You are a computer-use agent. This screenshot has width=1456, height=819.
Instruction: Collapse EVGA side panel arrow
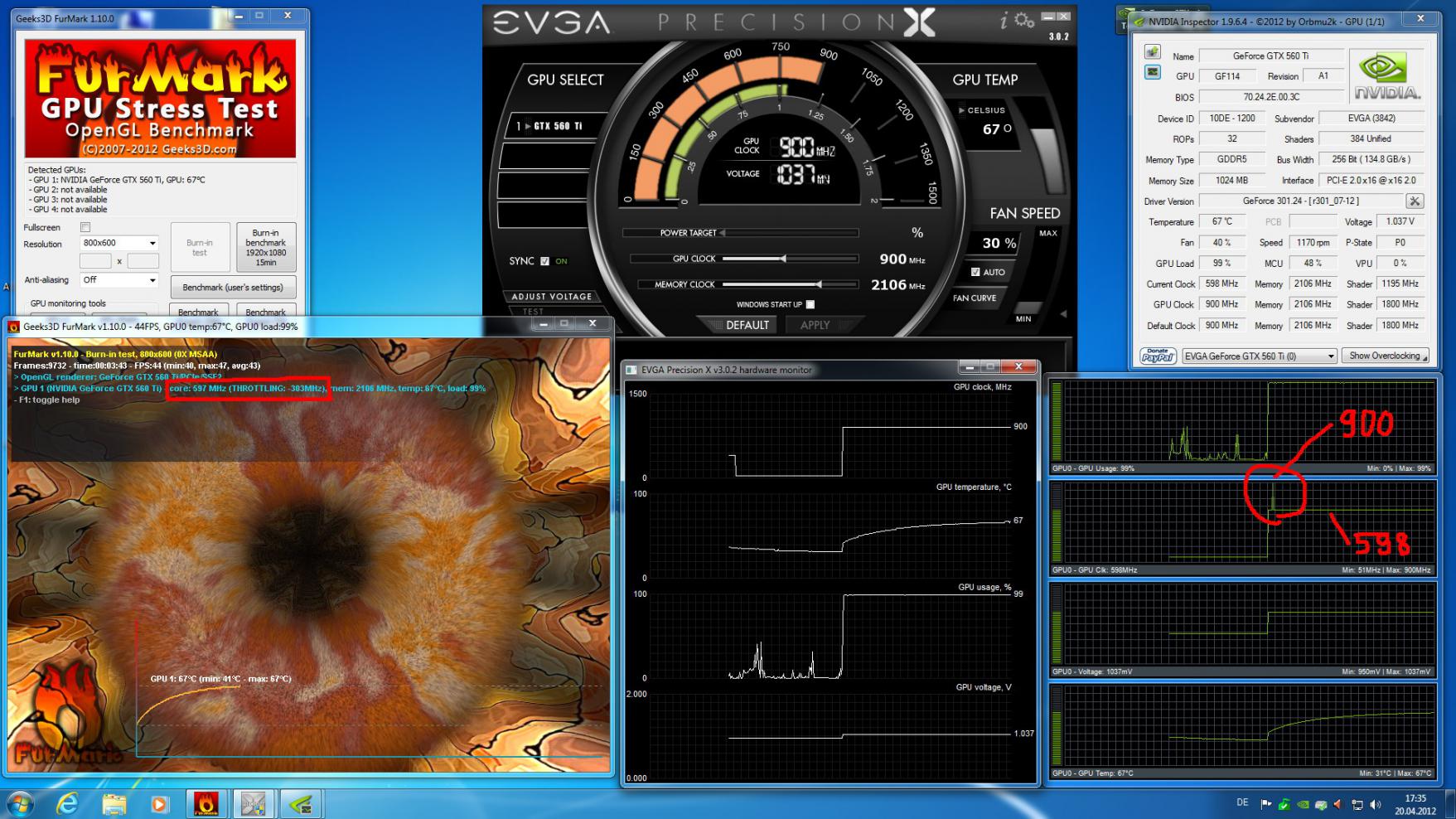(1063, 314)
